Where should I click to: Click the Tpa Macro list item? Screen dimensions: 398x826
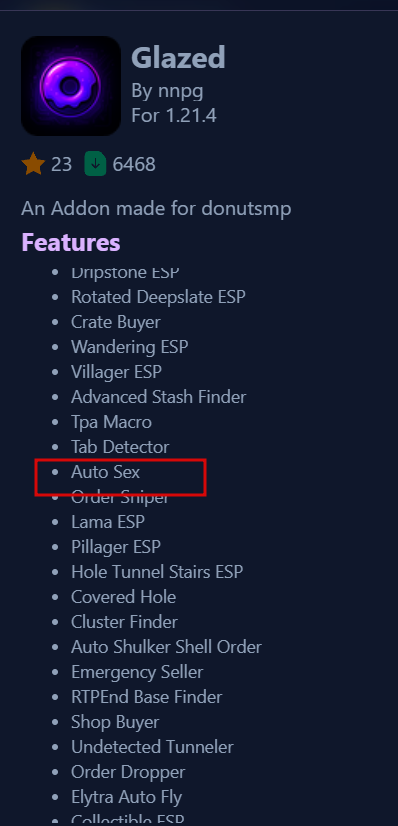[111, 422]
